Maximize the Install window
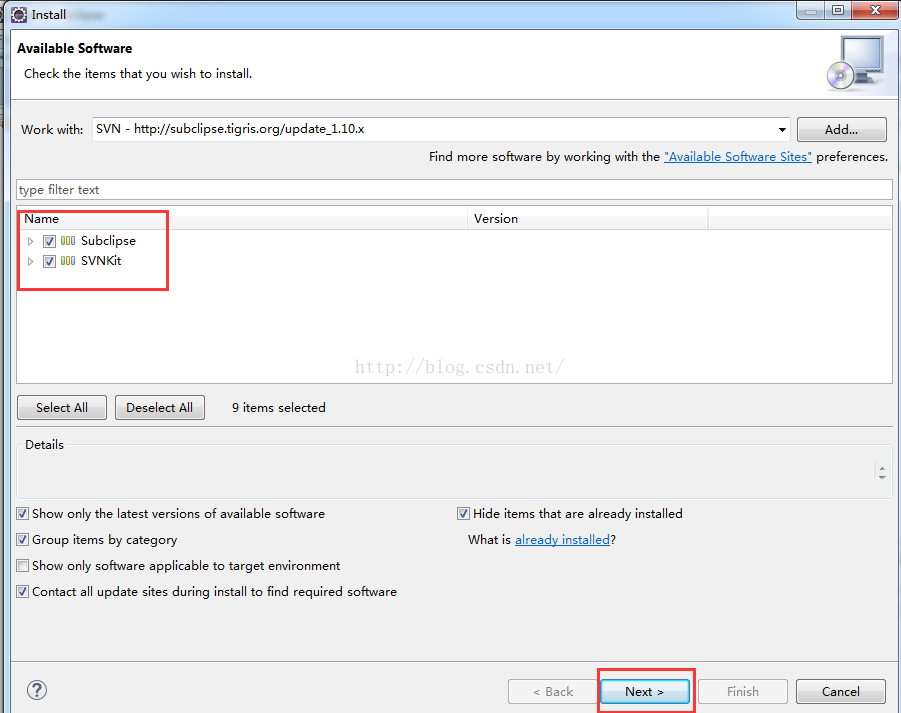 point(838,10)
